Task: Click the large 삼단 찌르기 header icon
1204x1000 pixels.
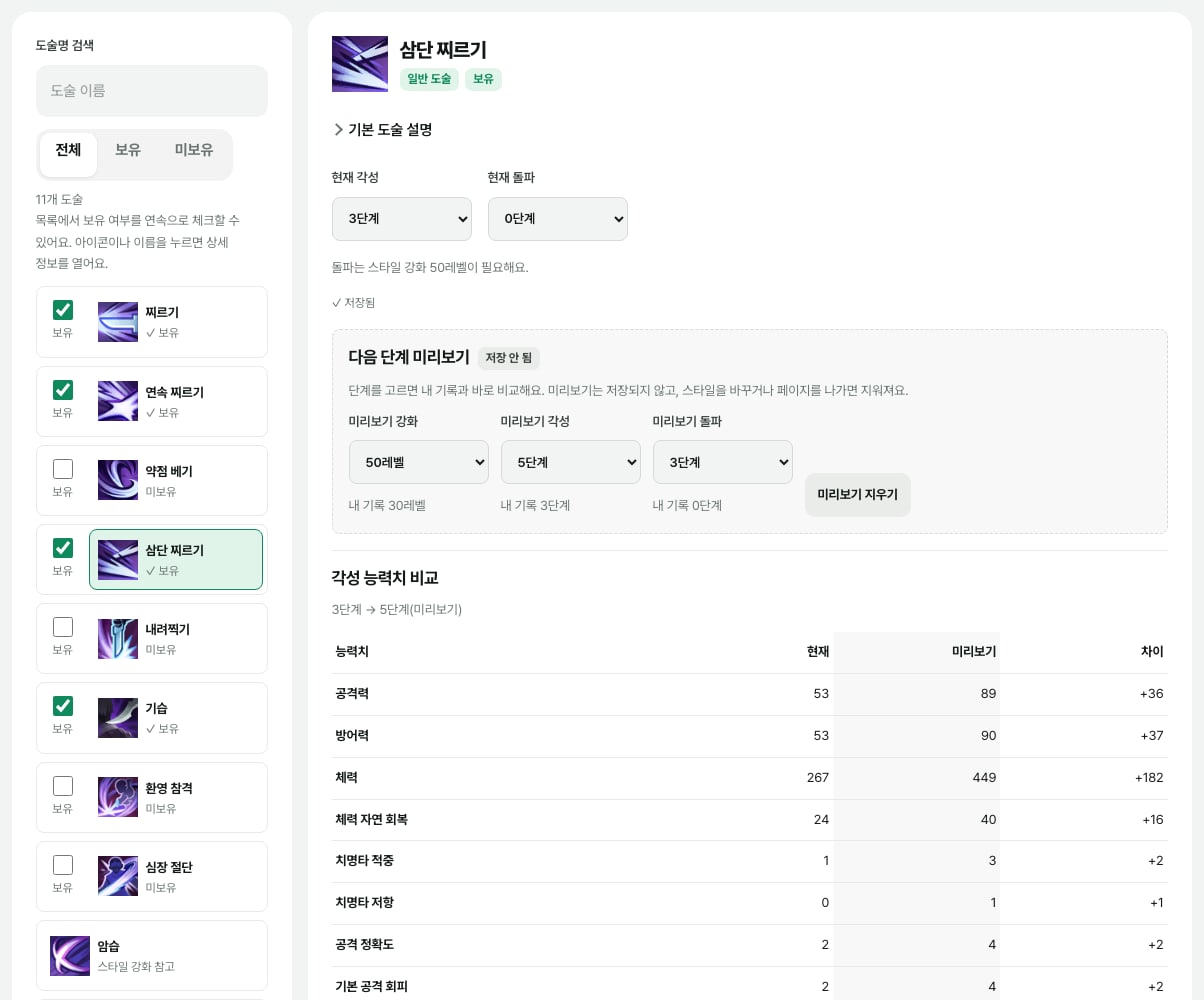Action: pos(360,64)
